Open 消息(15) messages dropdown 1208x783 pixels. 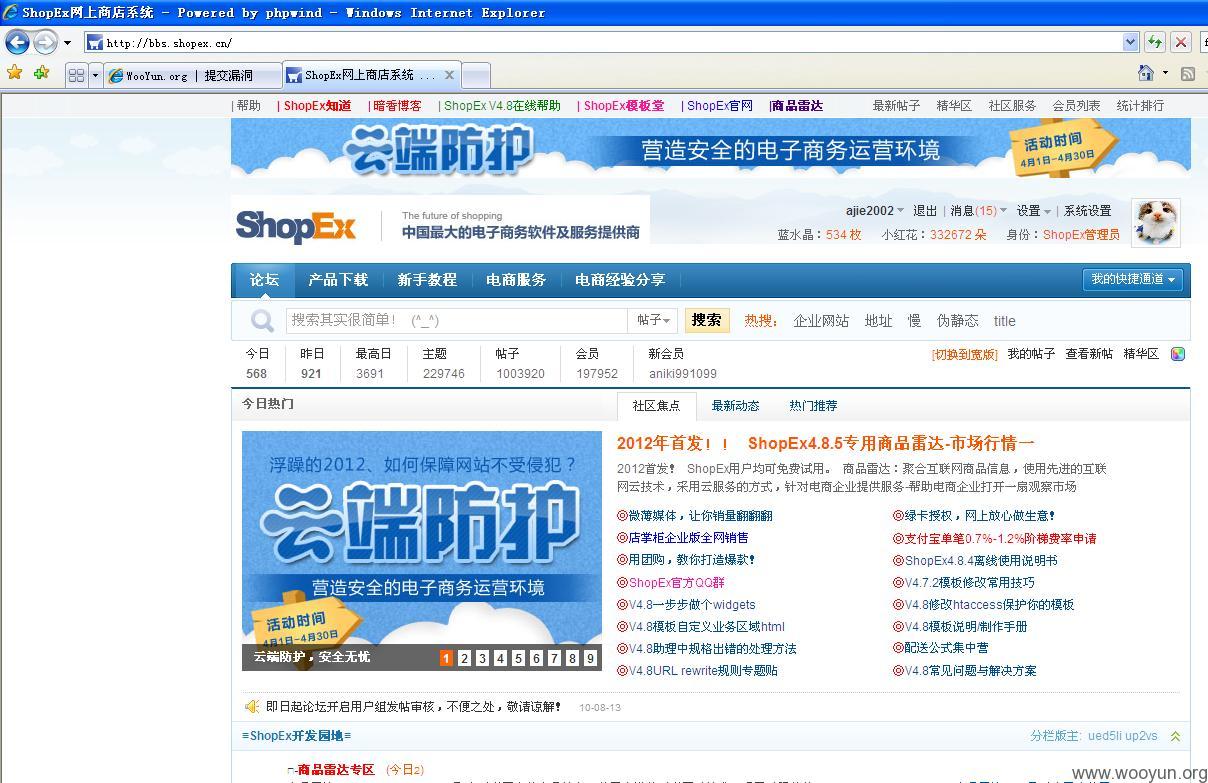[x=978, y=211]
